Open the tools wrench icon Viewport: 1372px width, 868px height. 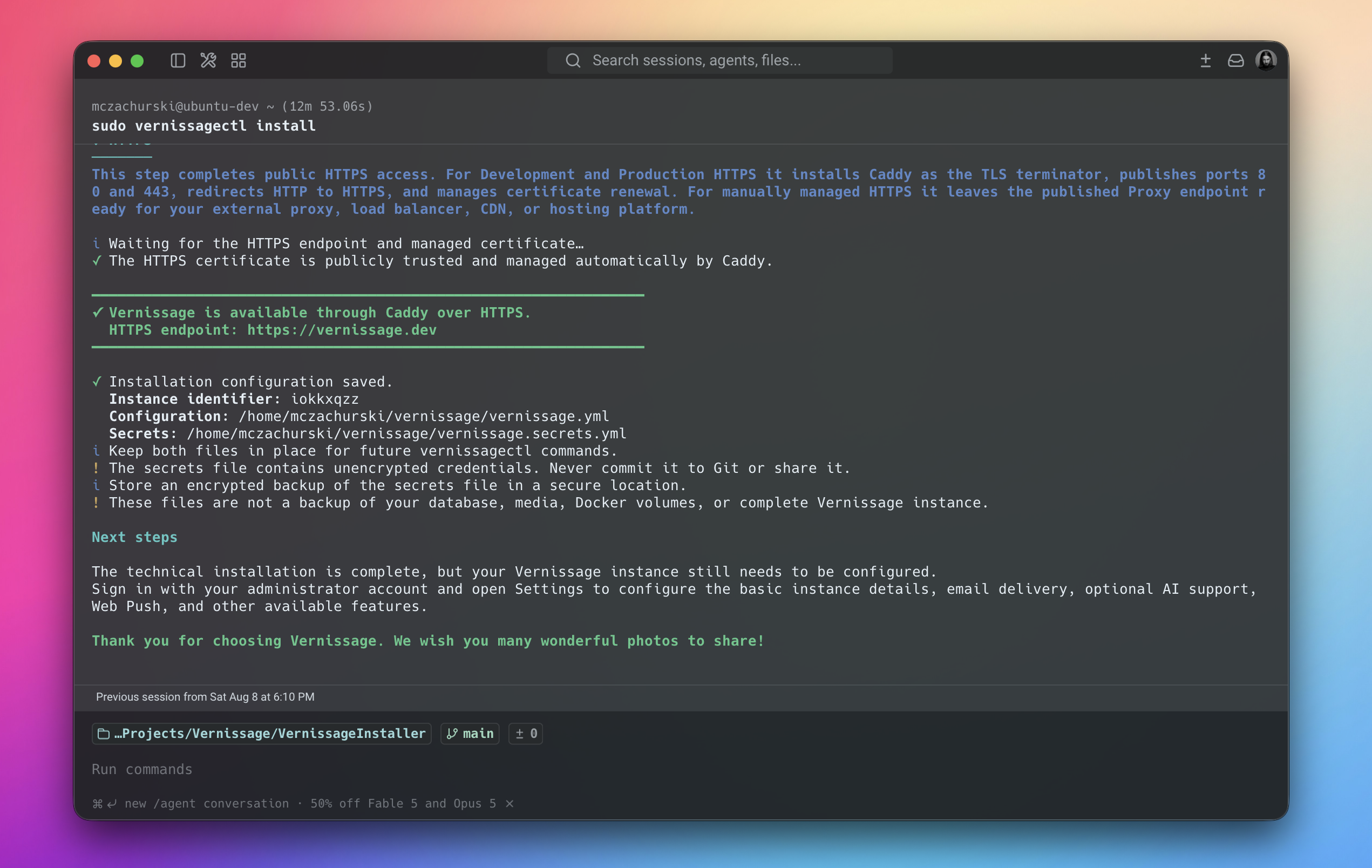[208, 60]
